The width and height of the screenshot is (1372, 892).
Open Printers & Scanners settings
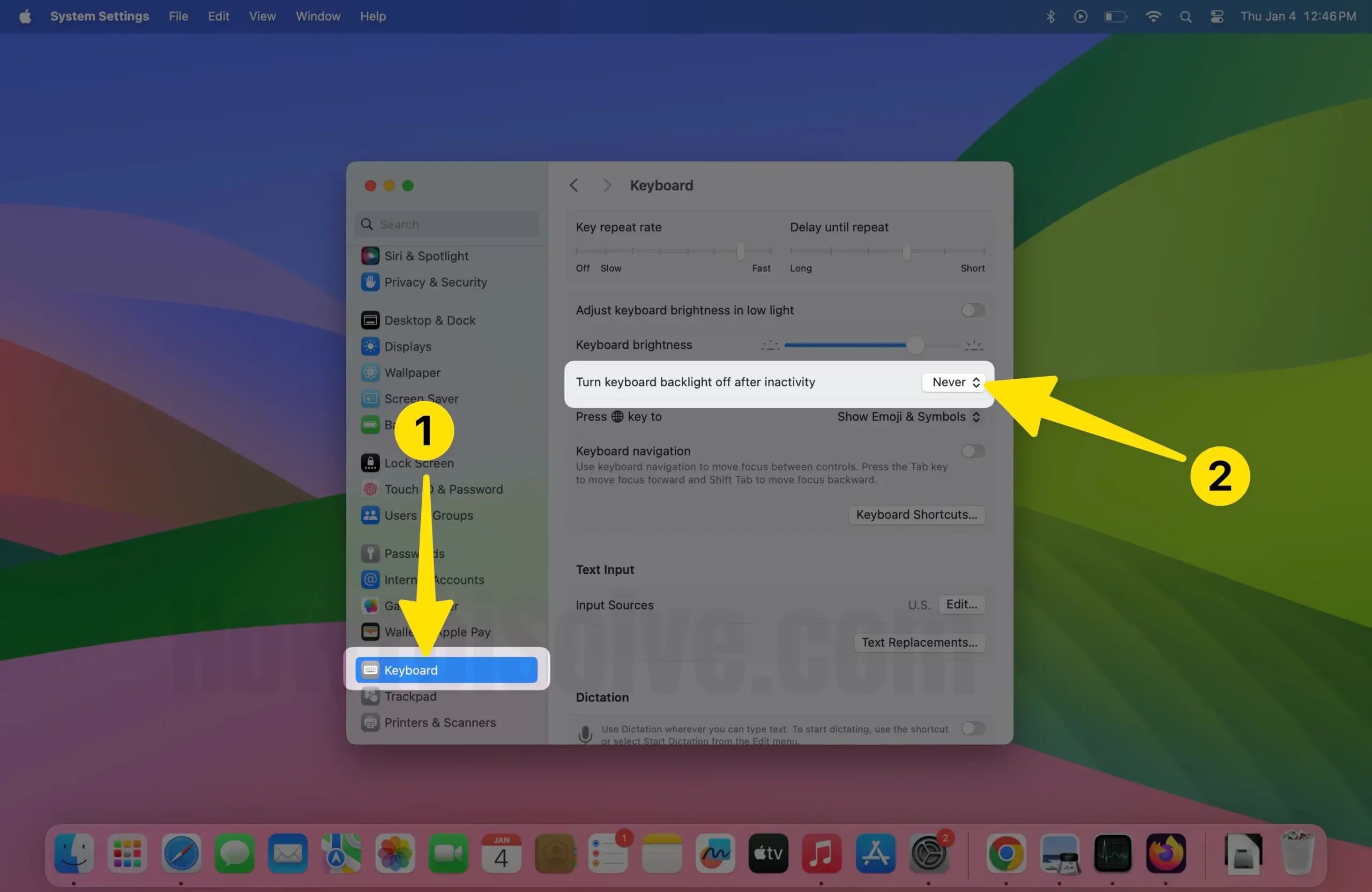(440, 722)
